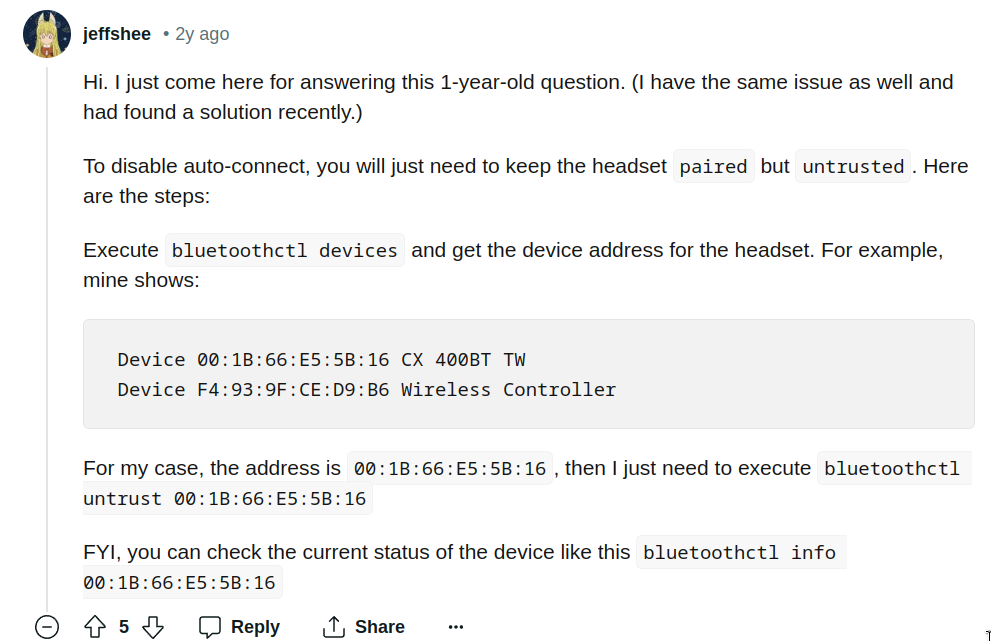This screenshot has width=991, height=641.
Task: Collapse the comment thread with minus icon
Action: [x=47, y=627]
